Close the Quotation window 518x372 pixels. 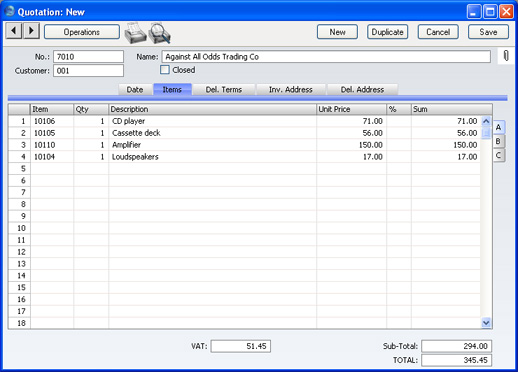(x=506, y=12)
